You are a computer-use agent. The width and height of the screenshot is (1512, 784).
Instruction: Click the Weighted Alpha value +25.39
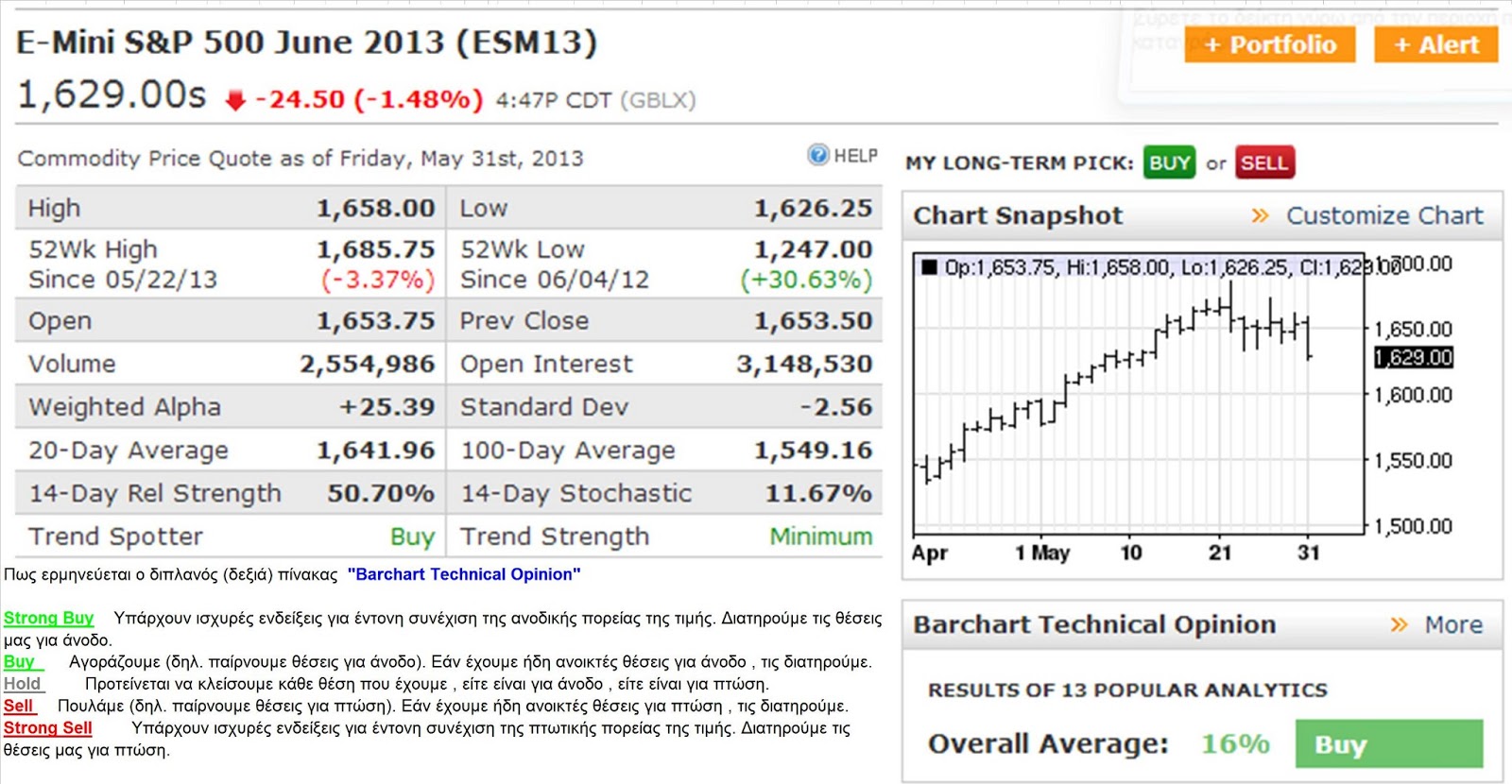coord(387,407)
